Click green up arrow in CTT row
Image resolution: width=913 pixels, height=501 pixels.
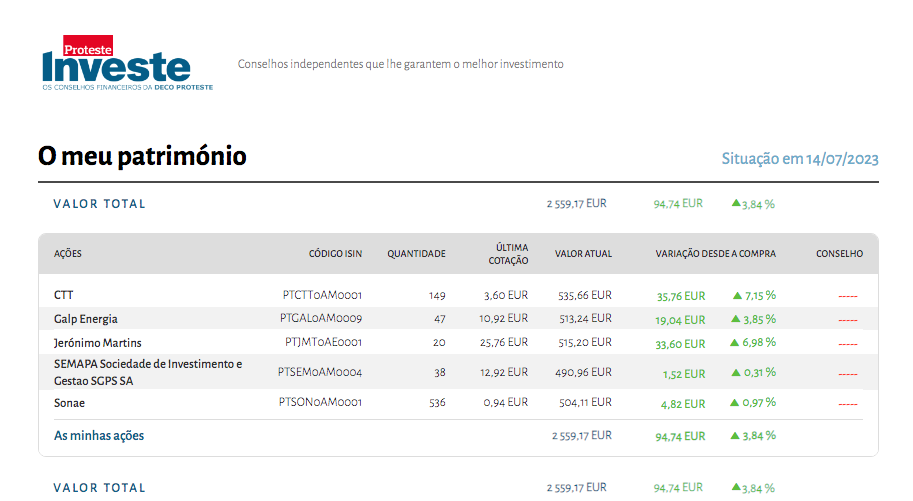(x=737, y=295)
